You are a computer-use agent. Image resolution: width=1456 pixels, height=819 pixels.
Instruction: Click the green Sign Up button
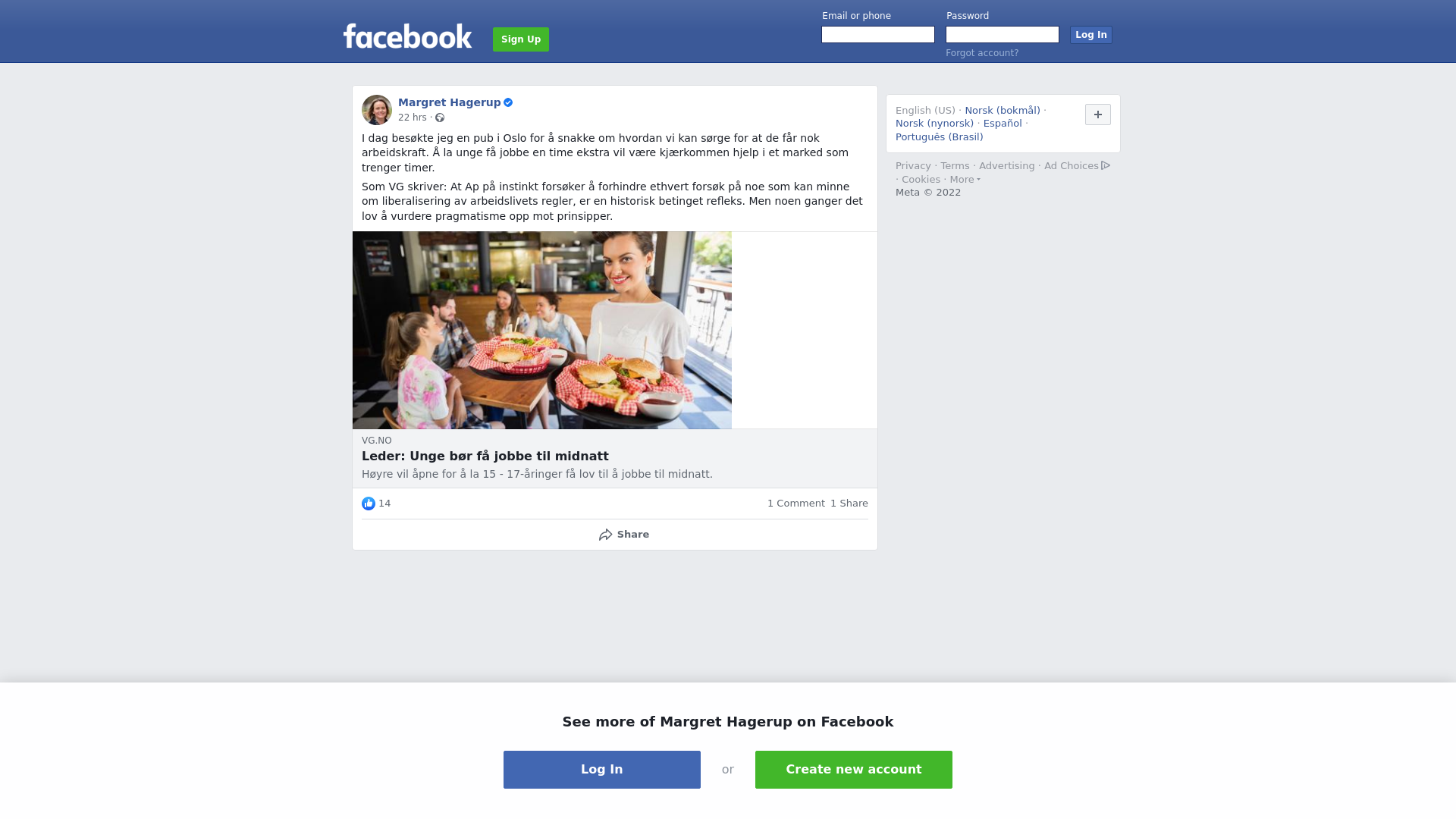(x=521, y=39)
